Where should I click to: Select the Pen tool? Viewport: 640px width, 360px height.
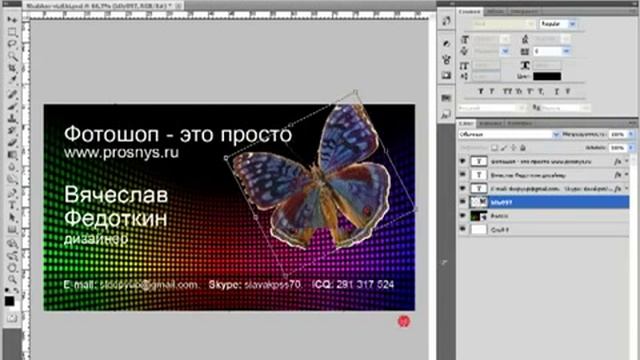12,193
